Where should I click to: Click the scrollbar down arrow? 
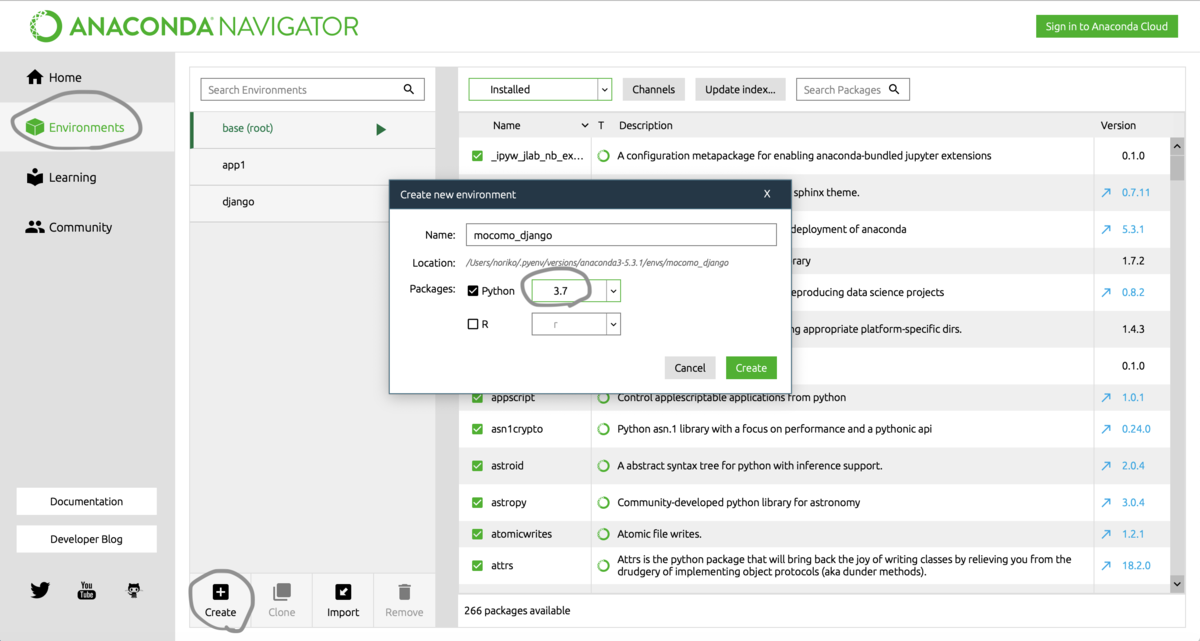coord(1177,584)
